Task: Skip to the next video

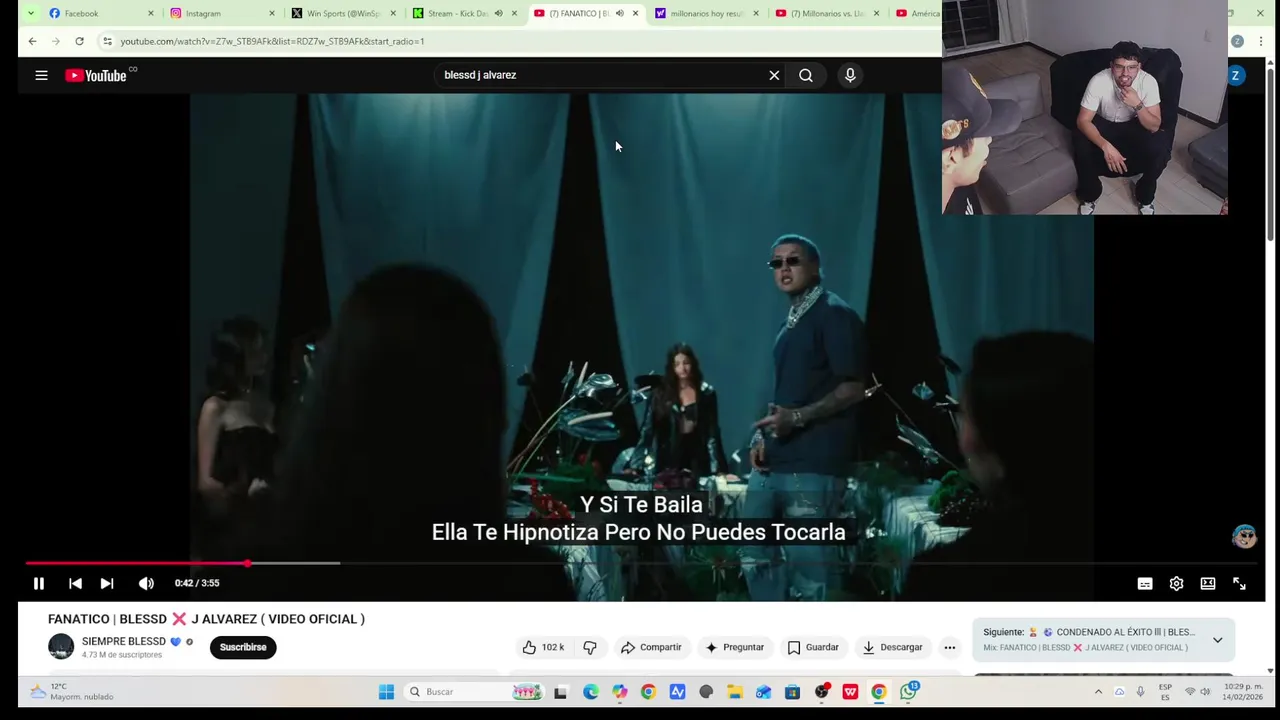Action: (x=107, y=583)
